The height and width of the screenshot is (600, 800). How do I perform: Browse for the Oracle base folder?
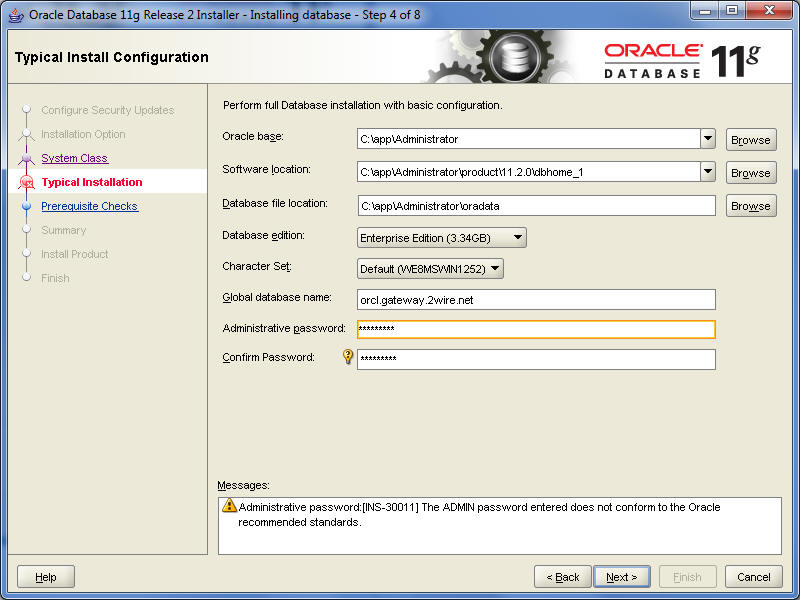(x=751, y=140)
